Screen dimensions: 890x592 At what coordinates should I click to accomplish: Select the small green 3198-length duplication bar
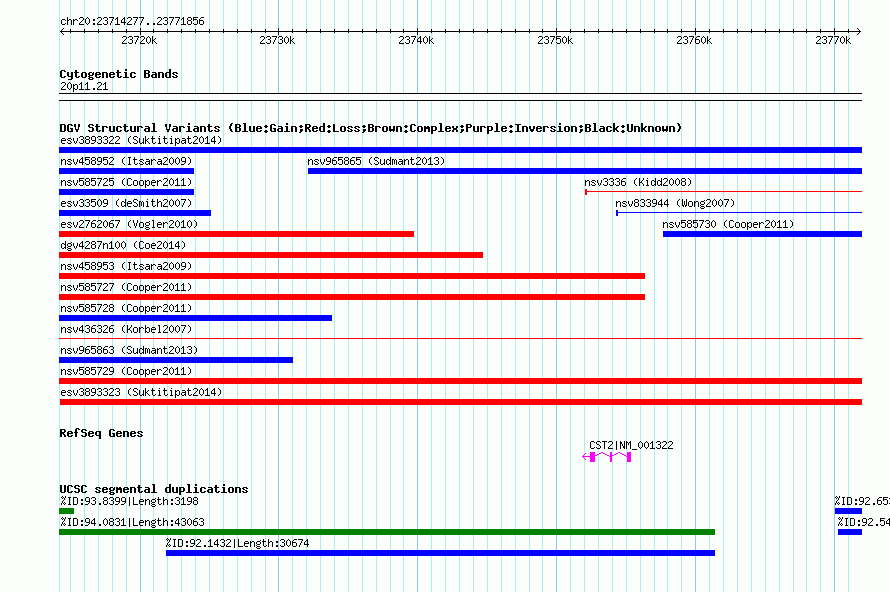(x=66, y=511)
